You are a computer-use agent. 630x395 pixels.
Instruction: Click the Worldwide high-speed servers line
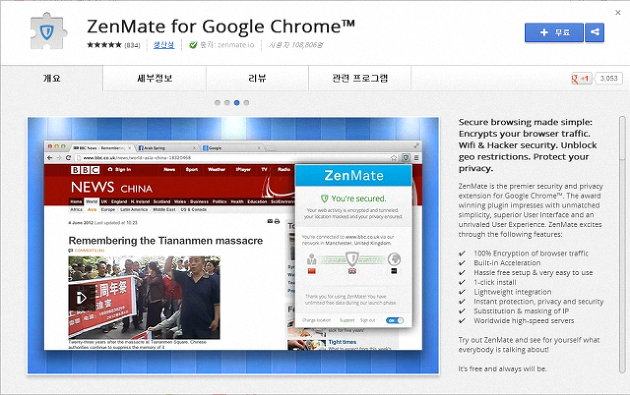click(x=524, y=321)
